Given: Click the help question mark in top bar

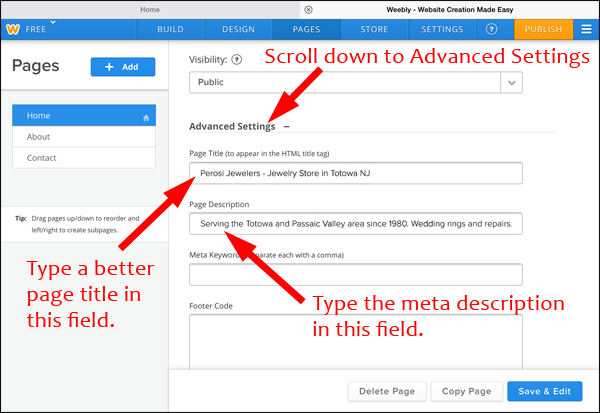Looking at the screenshot, I should pos(491,29).
